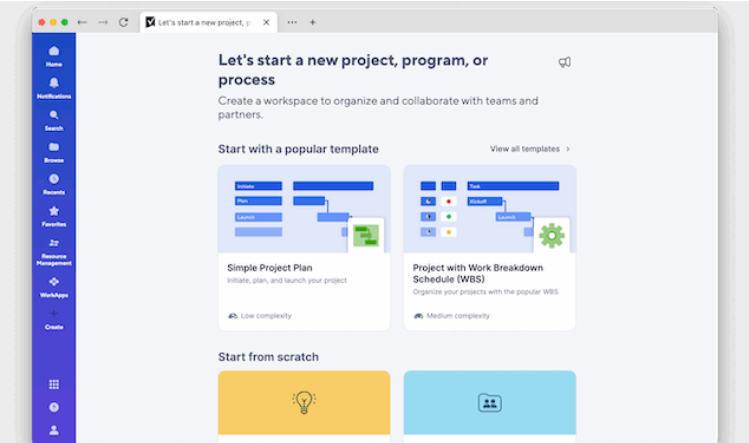Image resolution: width=749 pixels, height=443 pixels.
Task: Open Home in the sidebar
Action: [x=54, y=53]
